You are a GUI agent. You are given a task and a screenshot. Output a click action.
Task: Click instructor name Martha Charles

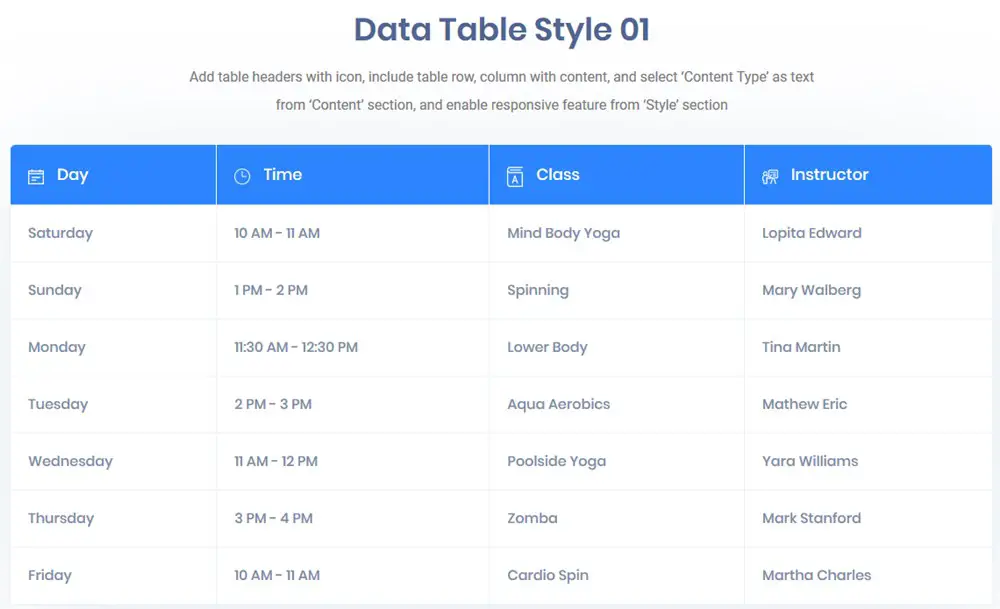coord(816,575)
